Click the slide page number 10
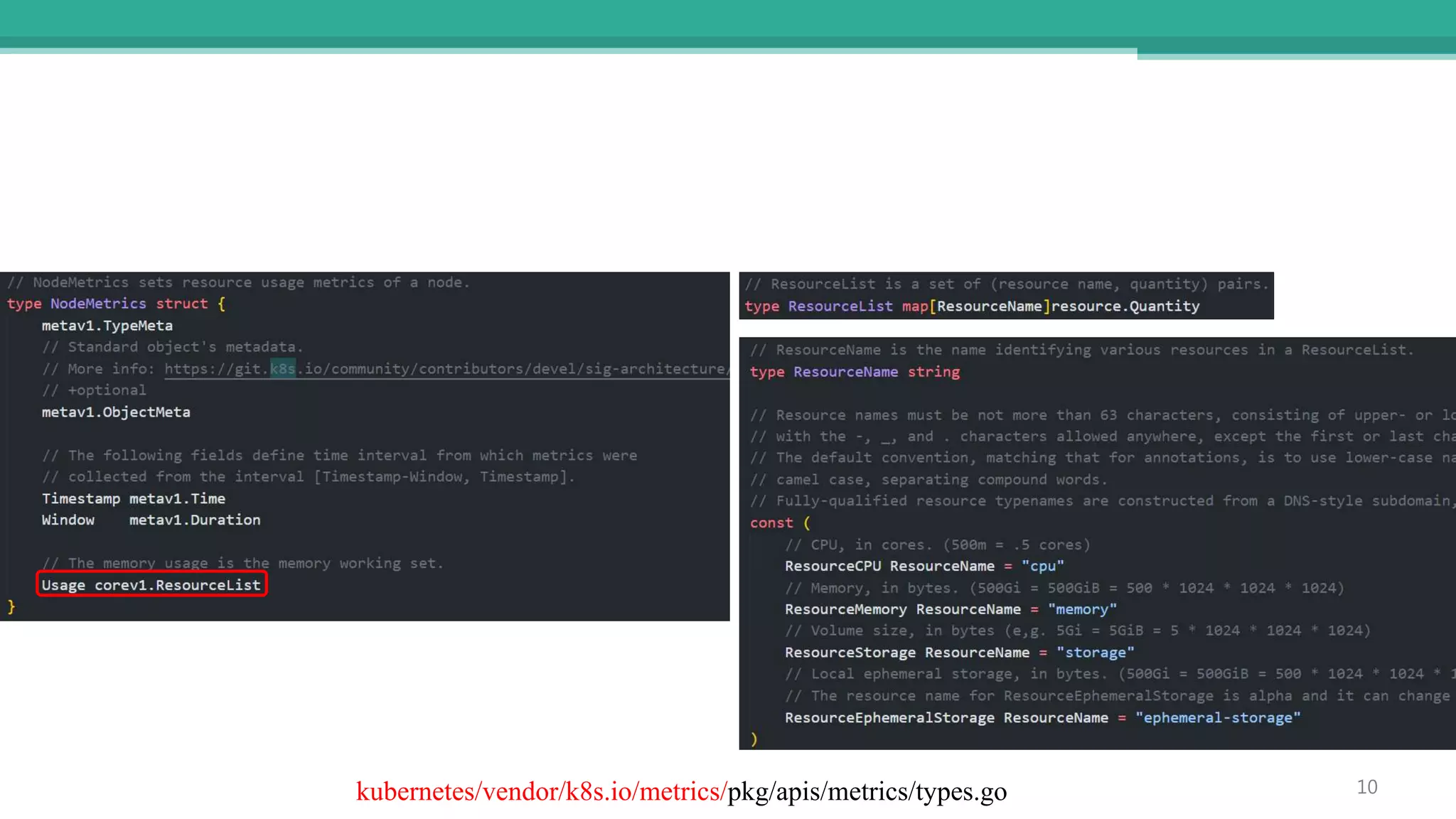 (x=1366, y=787)
